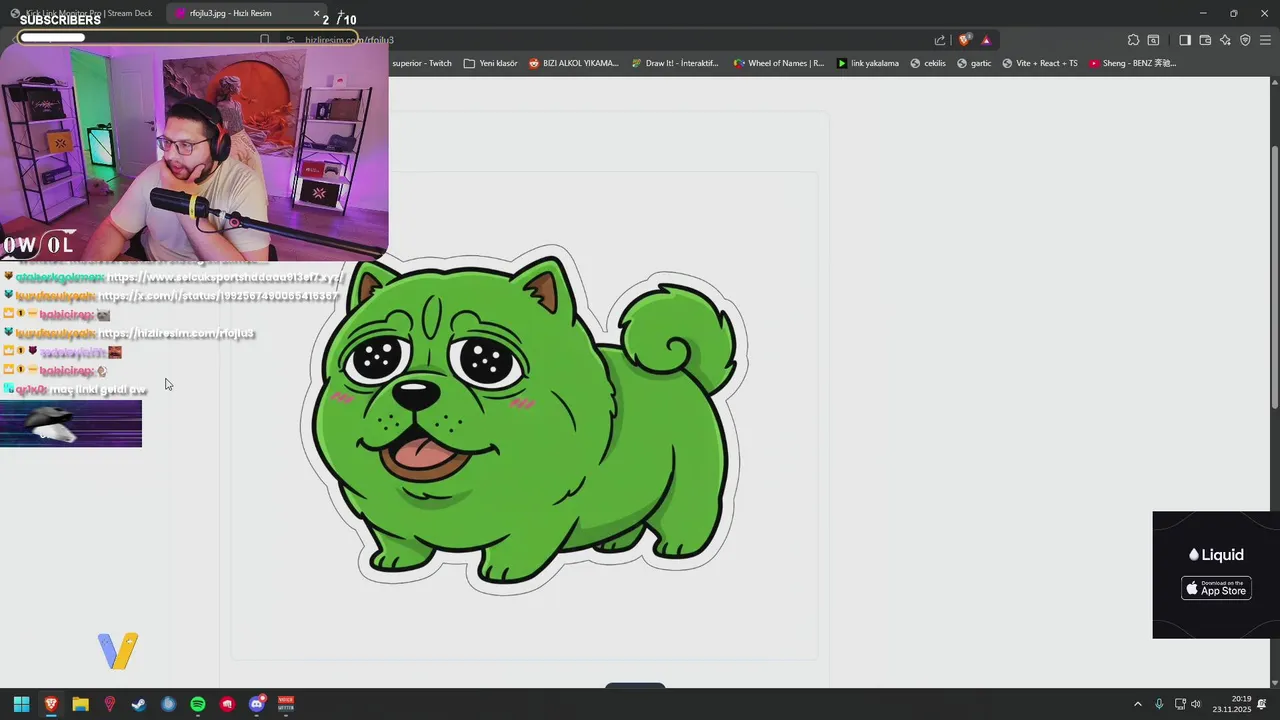Open the 'Vite + React + TS' bookmark
Viewport: 1280px width, 720px height.
(x=1039, y=63)
